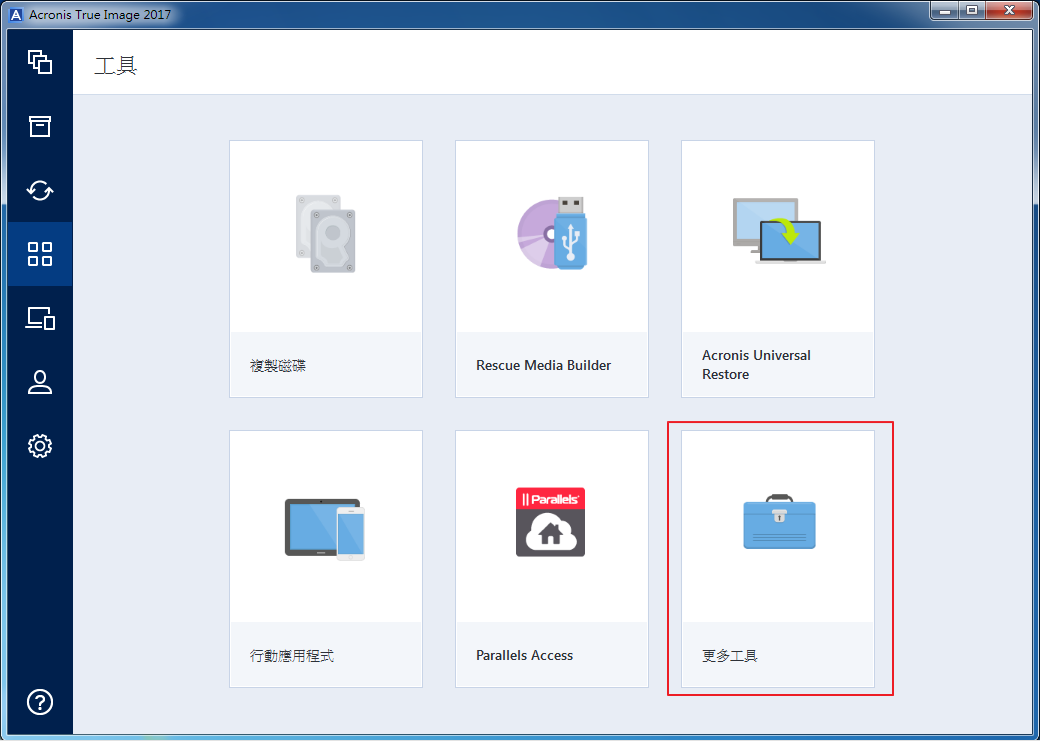Click the 工具 page heading
This screenshot has width=1040, height=742.
pos(116,66)
